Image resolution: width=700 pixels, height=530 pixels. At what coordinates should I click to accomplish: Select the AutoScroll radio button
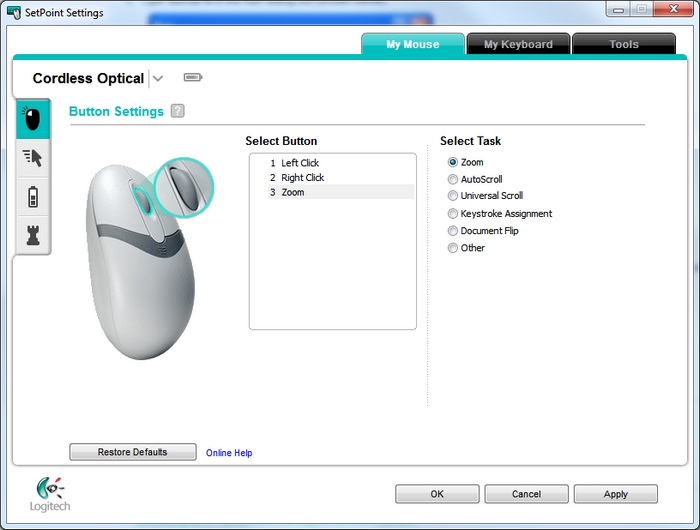[x=453, y=179]
